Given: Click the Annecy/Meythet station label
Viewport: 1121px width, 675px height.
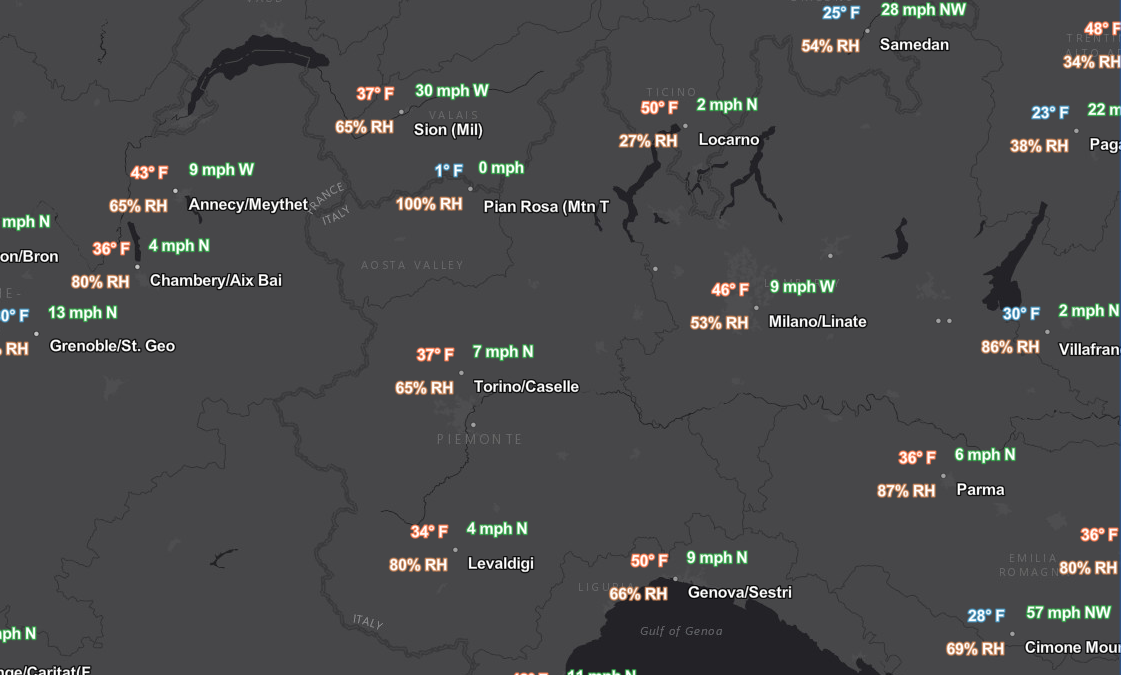Looking at the screenshot, I should coord(248,205).
